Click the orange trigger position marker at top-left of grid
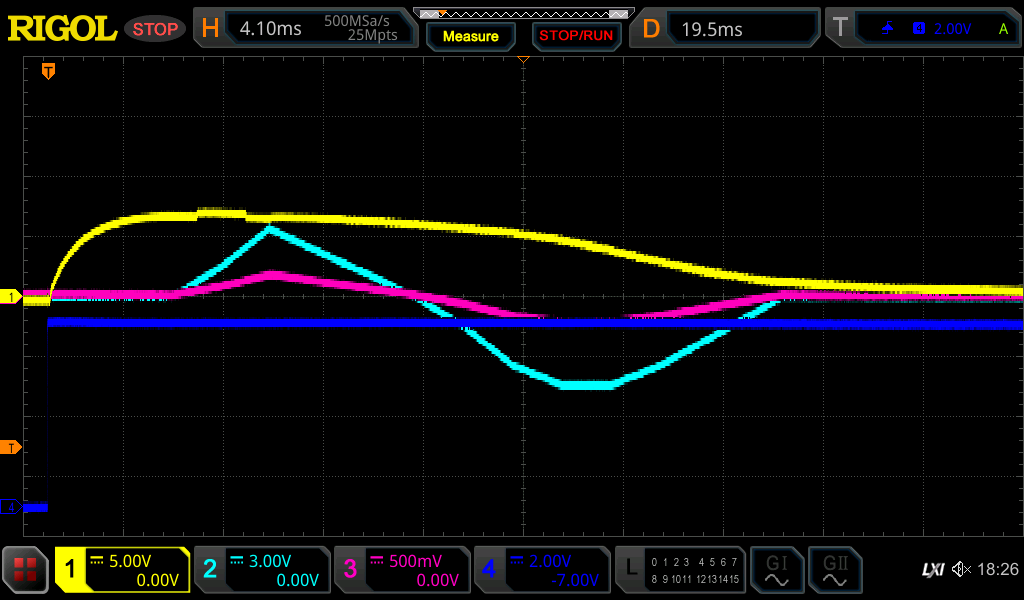Image resolution: width=1024 pixels, height=600 pixels. [x=47, y=71]
